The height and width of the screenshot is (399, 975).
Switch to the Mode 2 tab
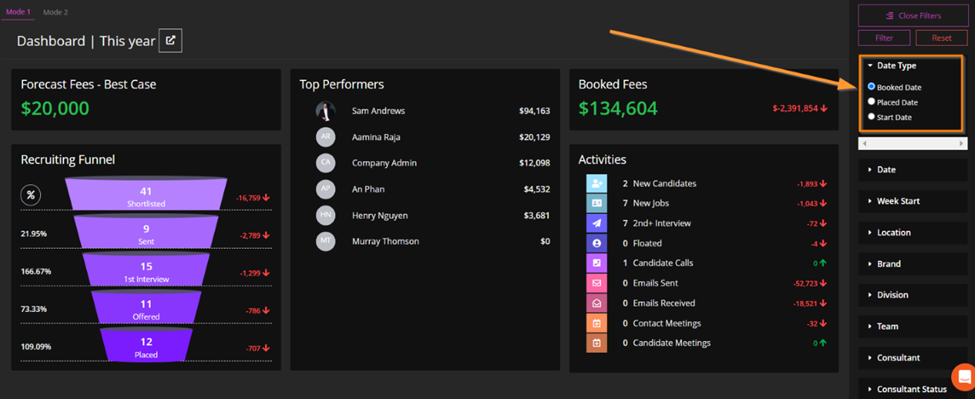click(55, 12)
